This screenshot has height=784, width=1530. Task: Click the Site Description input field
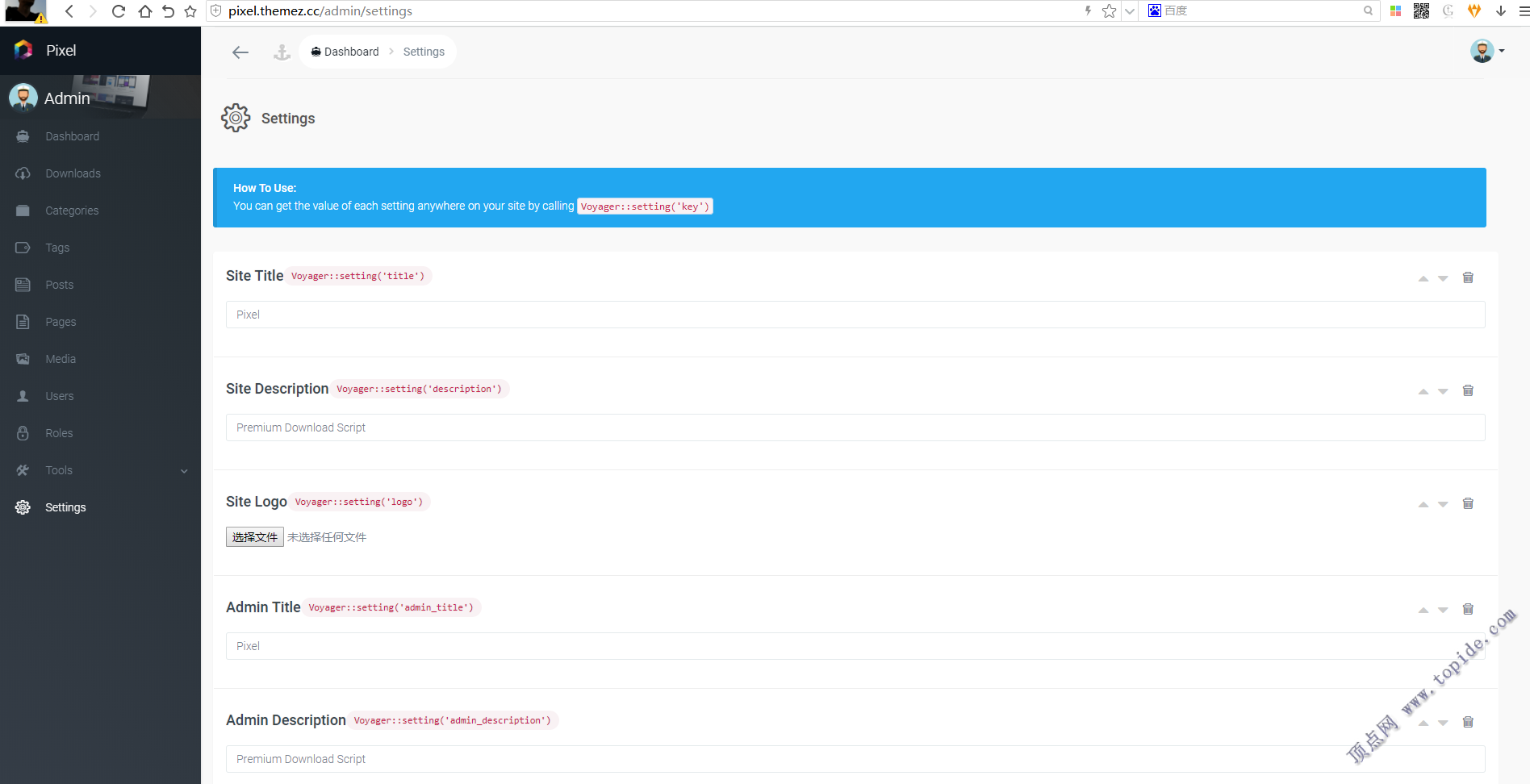[855, 427]
